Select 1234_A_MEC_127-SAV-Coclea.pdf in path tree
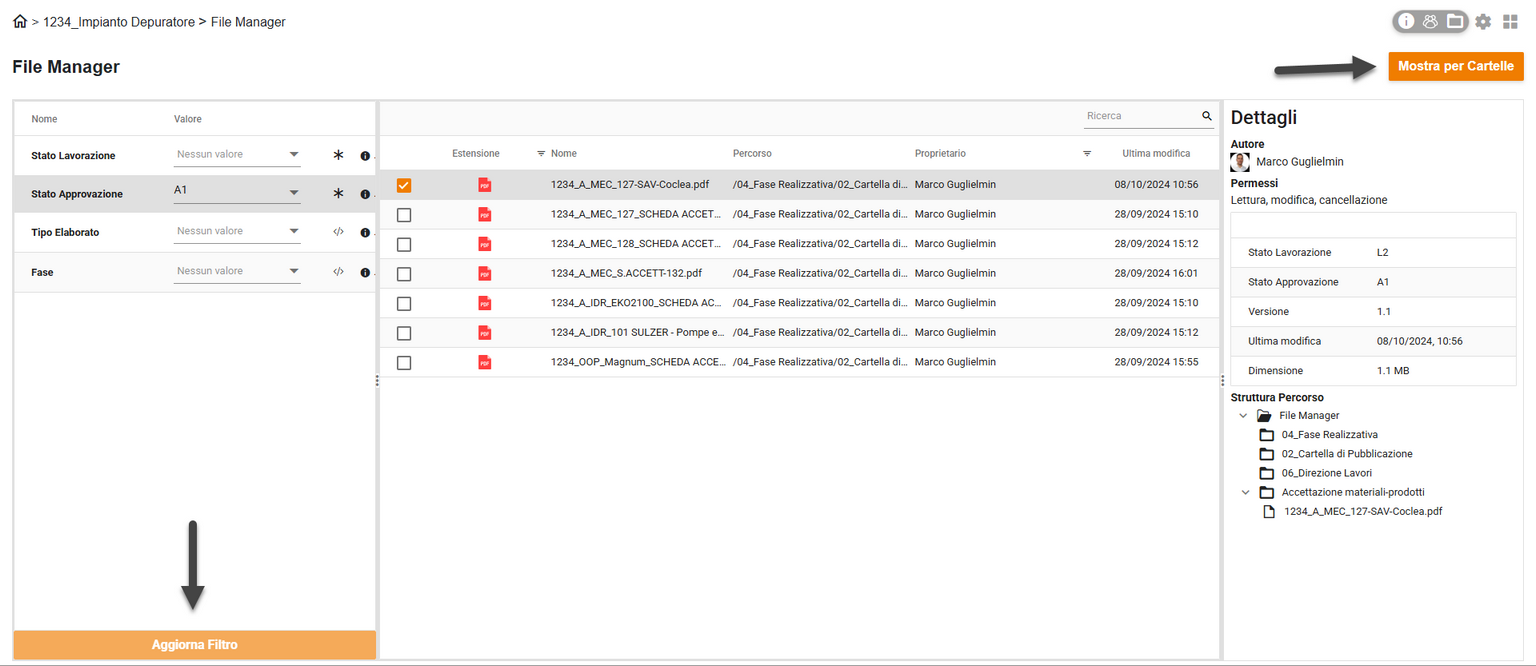Image resolution: width=1536 pixels, height=666 pixels. 1363,512
